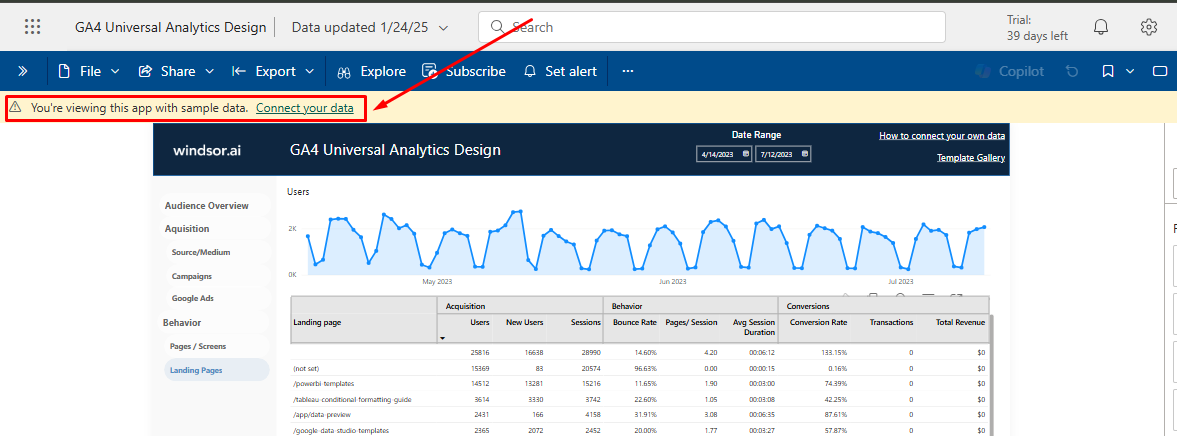This screenshot has width=1177, height=436.
Task: Click the Avg Session Duration column header
Action: [754, 326]
